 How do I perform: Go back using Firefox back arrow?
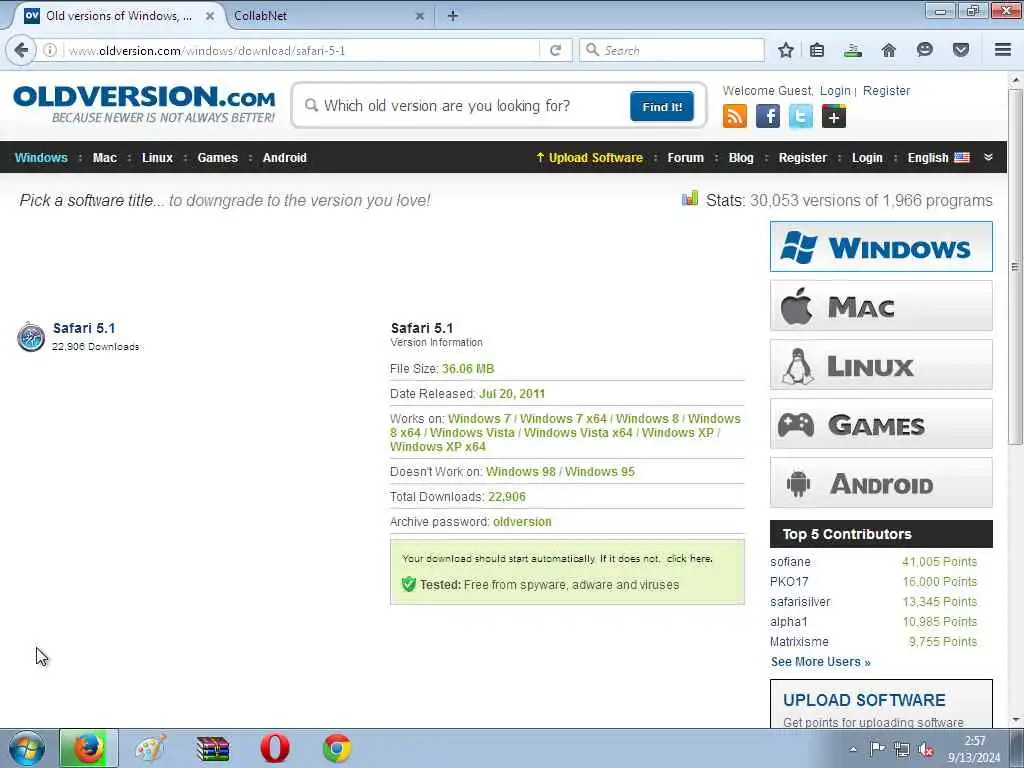point(21,50)
